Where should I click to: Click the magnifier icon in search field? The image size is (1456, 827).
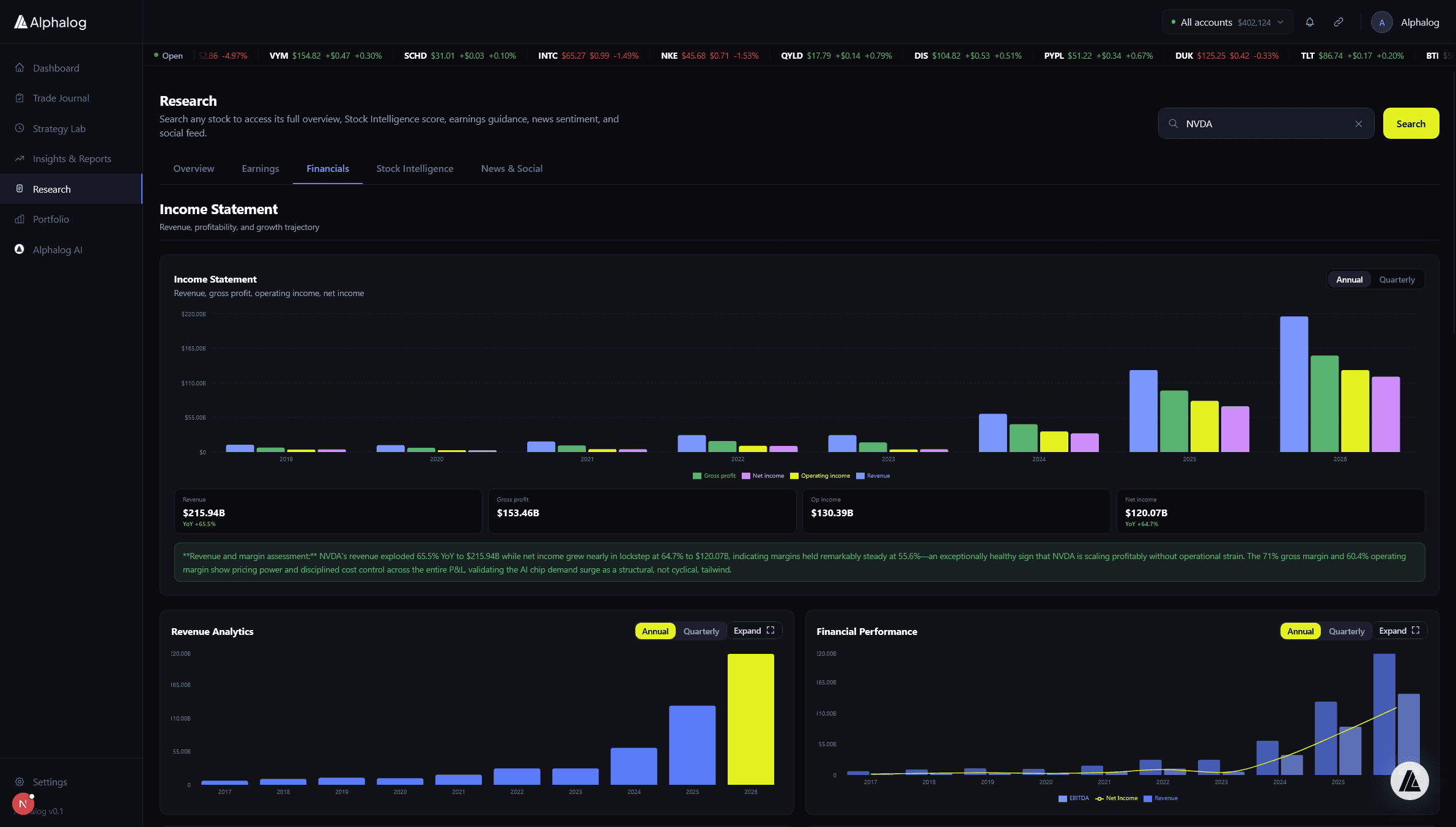click(x=1173, y=124)
